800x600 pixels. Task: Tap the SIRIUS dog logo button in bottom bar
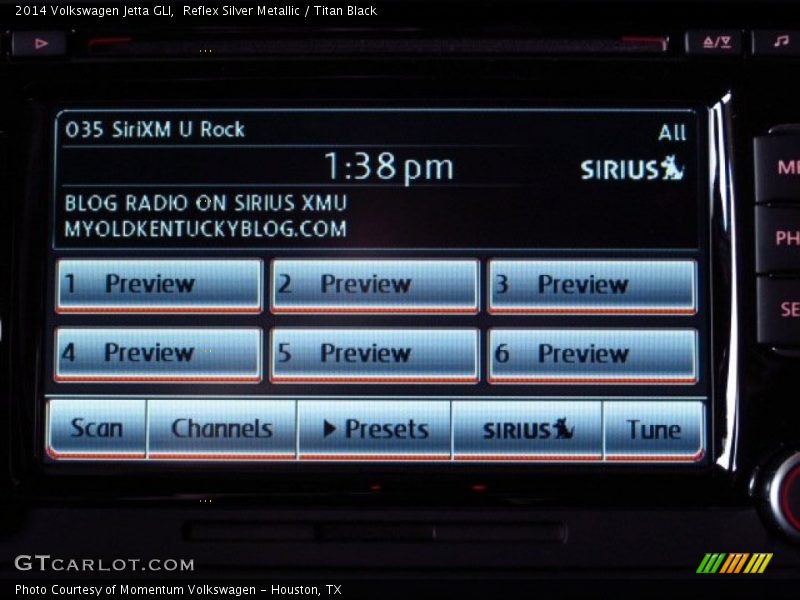(x=527, y=429)
